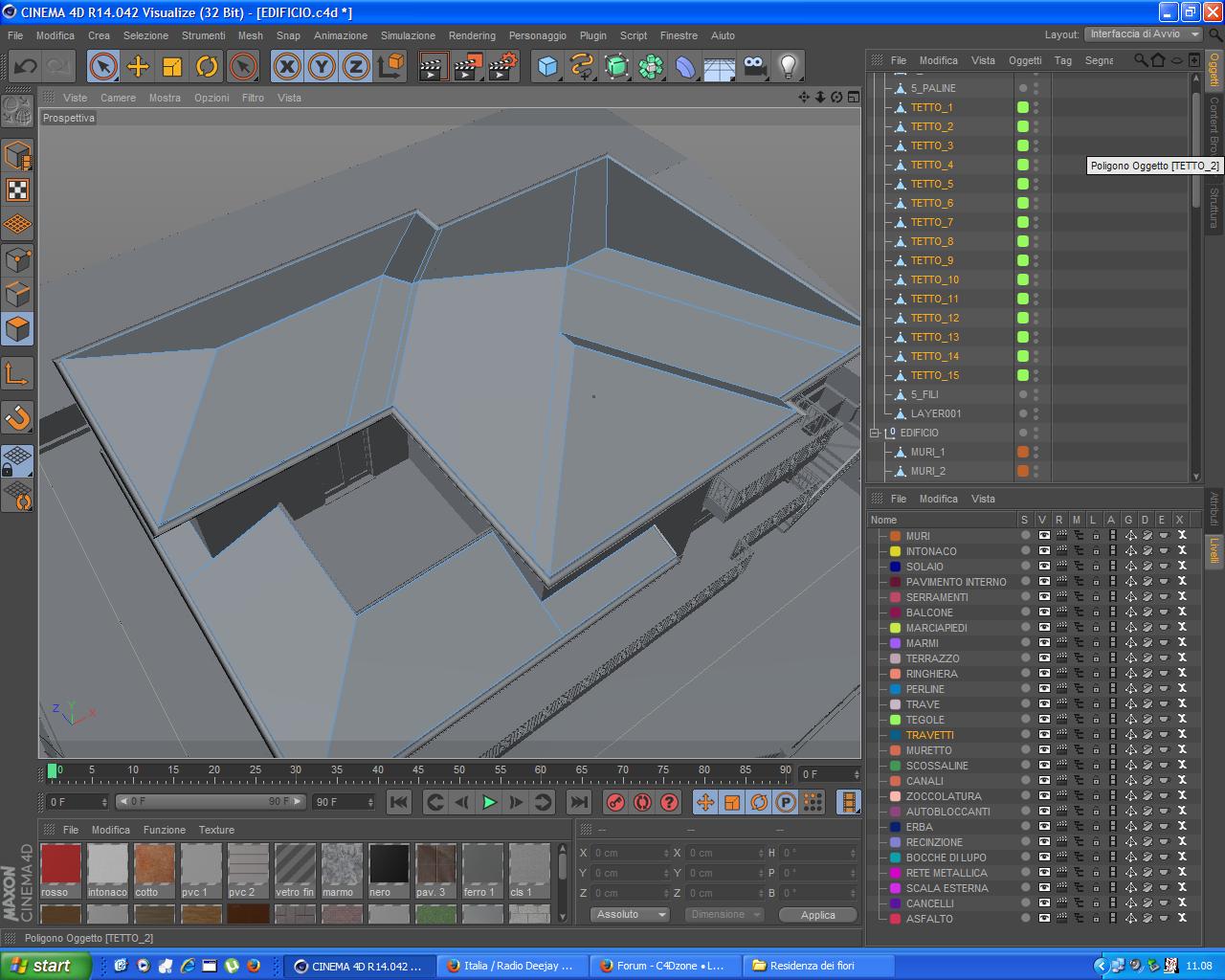1225x980 pixels.
Task: Switch to Italia / Radio Deejay taskbar window
Action: 510,966
